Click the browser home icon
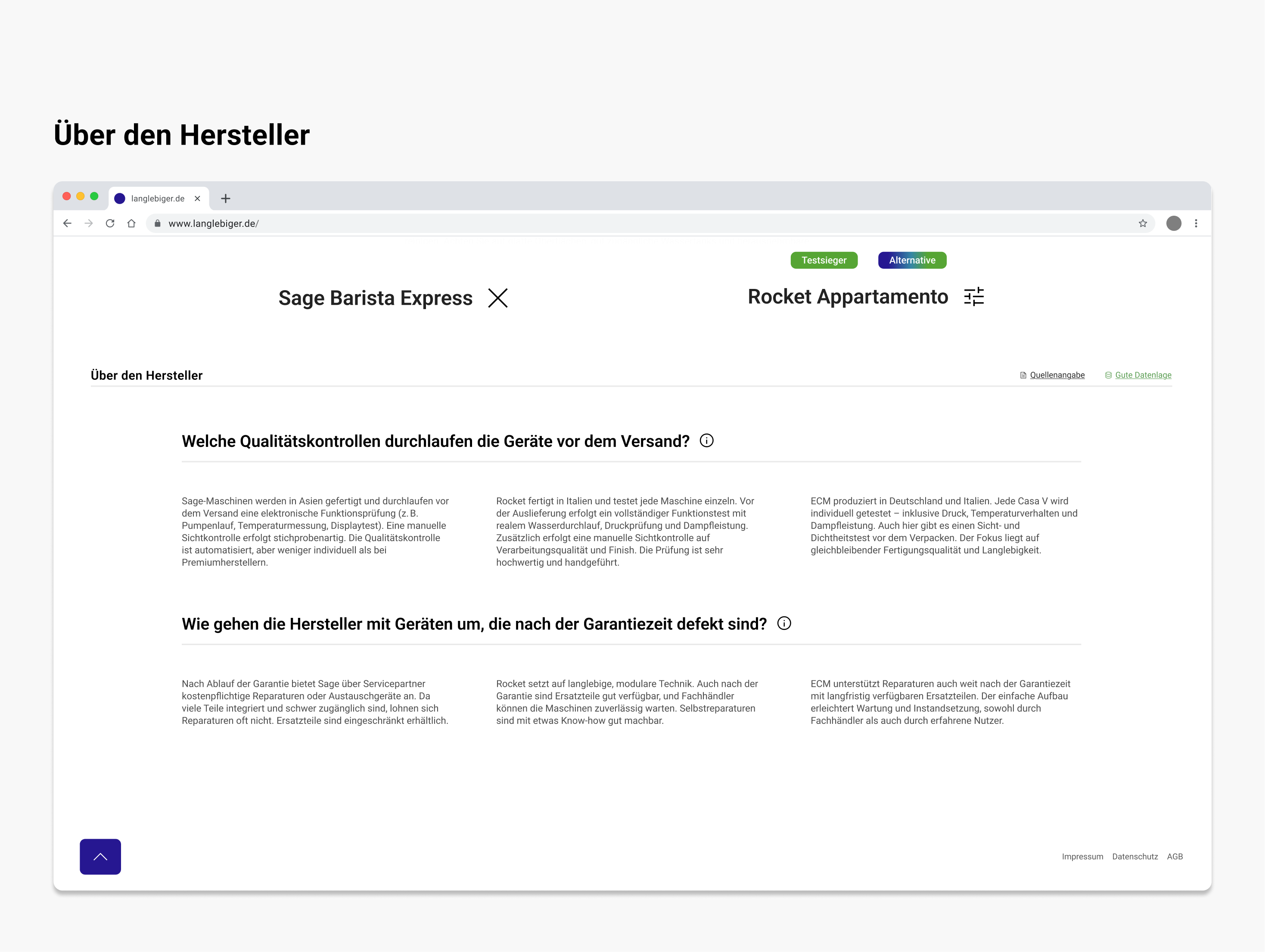 pos(131,223)
